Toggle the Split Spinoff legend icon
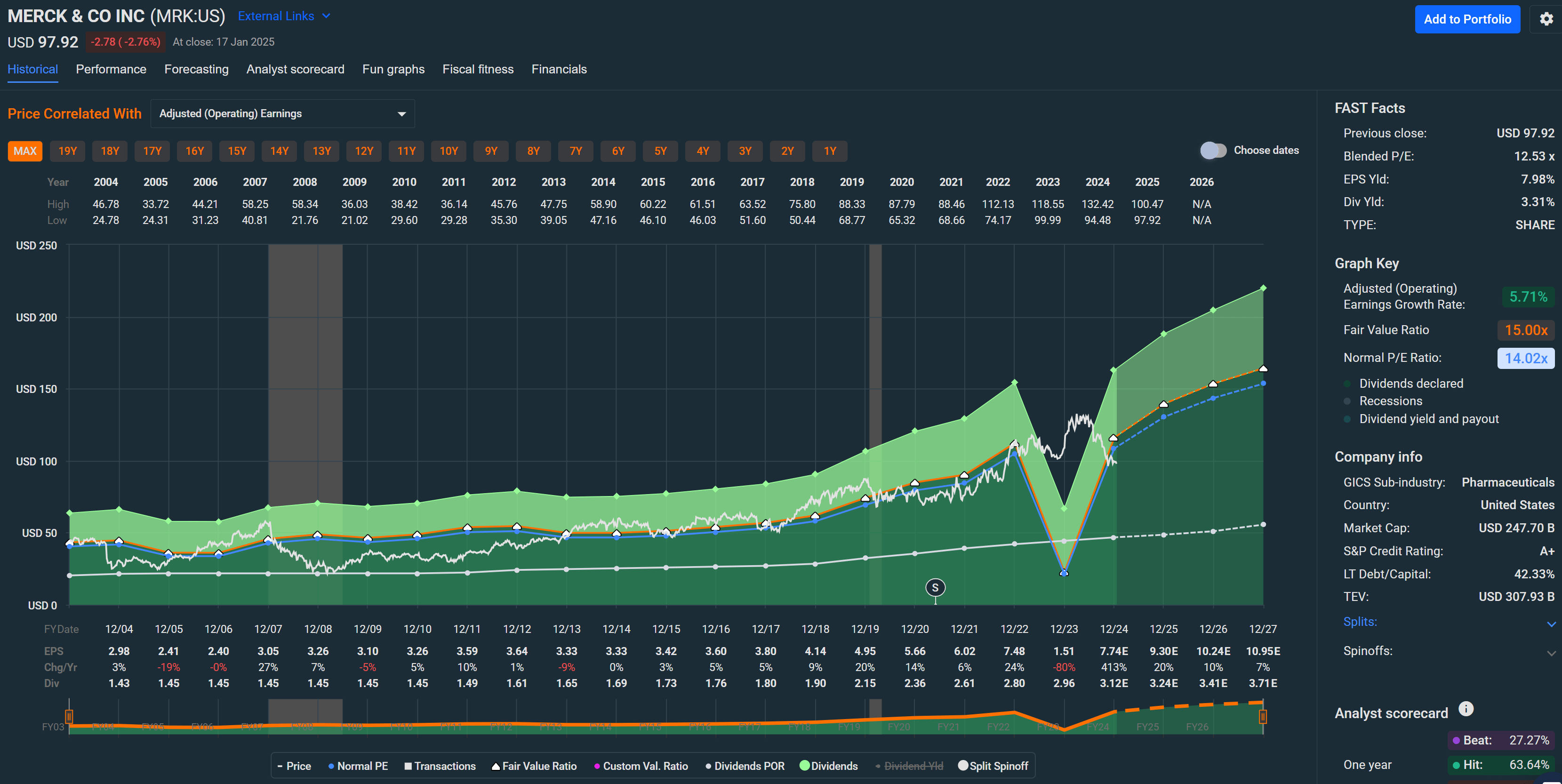 coord(964,766)
